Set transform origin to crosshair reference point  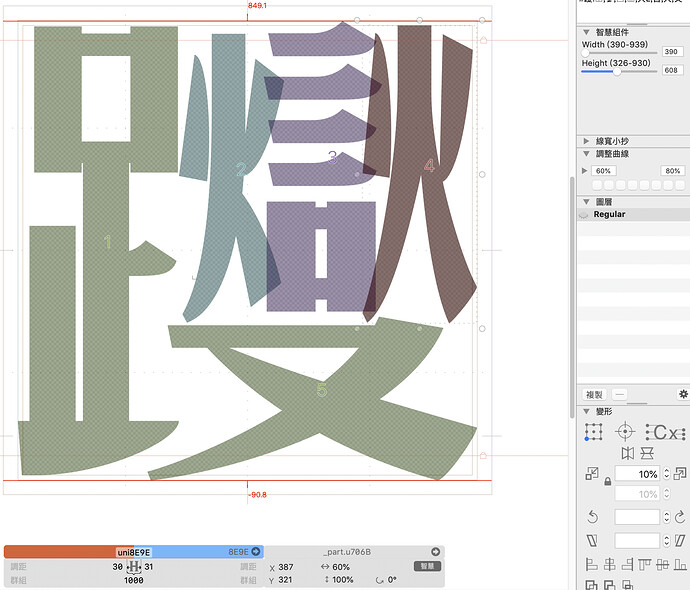[625, 432]
